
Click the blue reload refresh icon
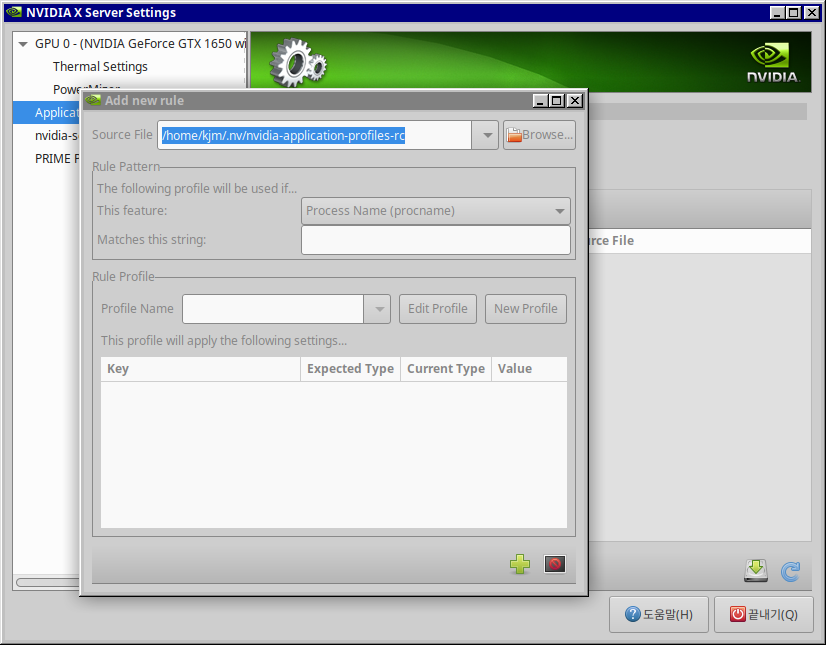pos(790,571)
